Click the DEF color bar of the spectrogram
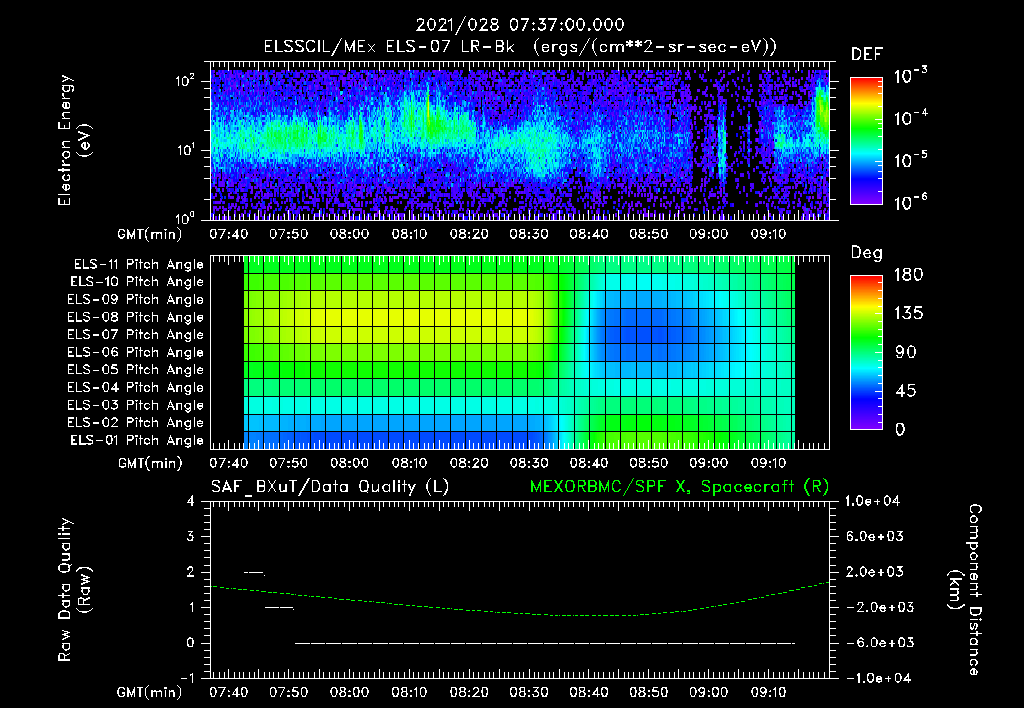This screenshot has width=1024, height=708. click(866, 141)
